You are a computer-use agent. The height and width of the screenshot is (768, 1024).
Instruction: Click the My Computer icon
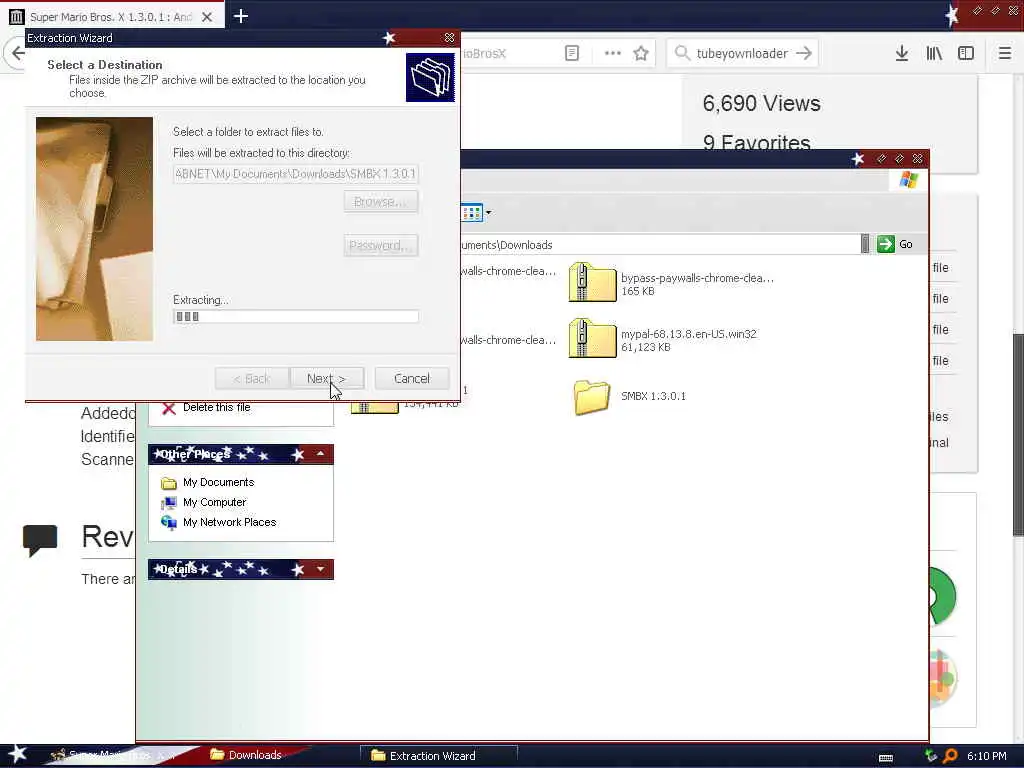[x=168, y=502]
